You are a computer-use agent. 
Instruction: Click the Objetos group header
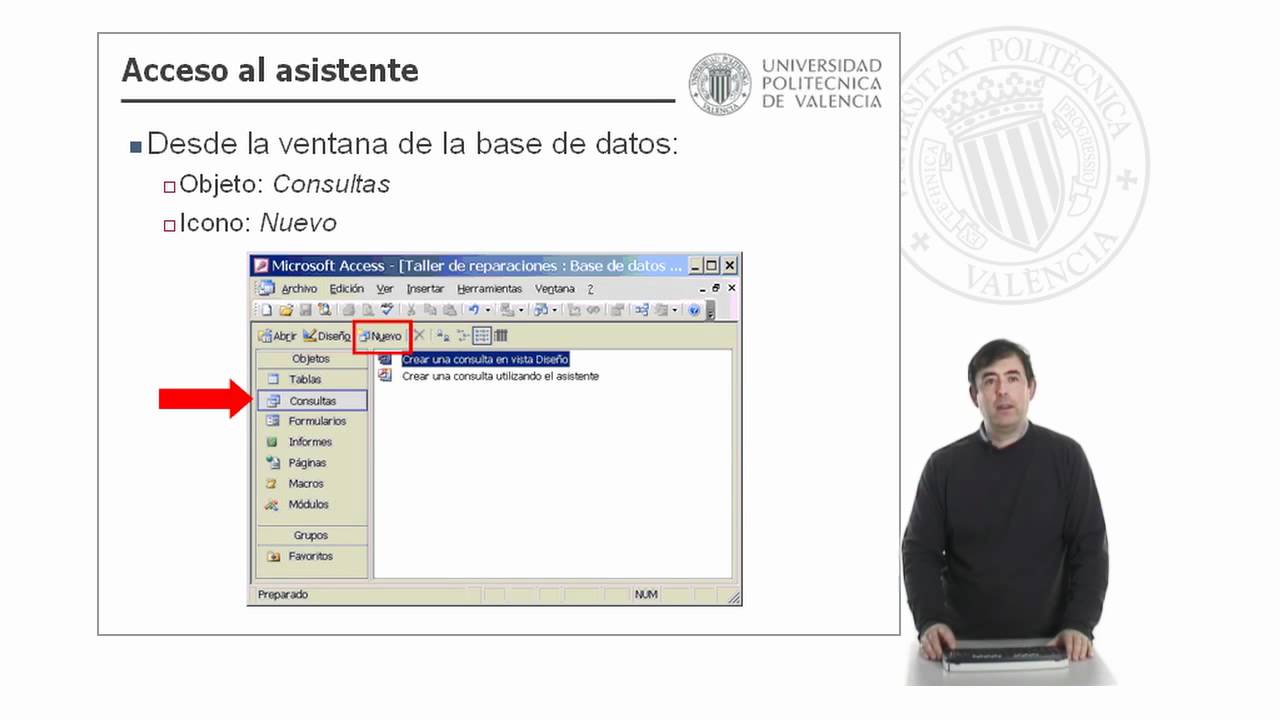311,358
